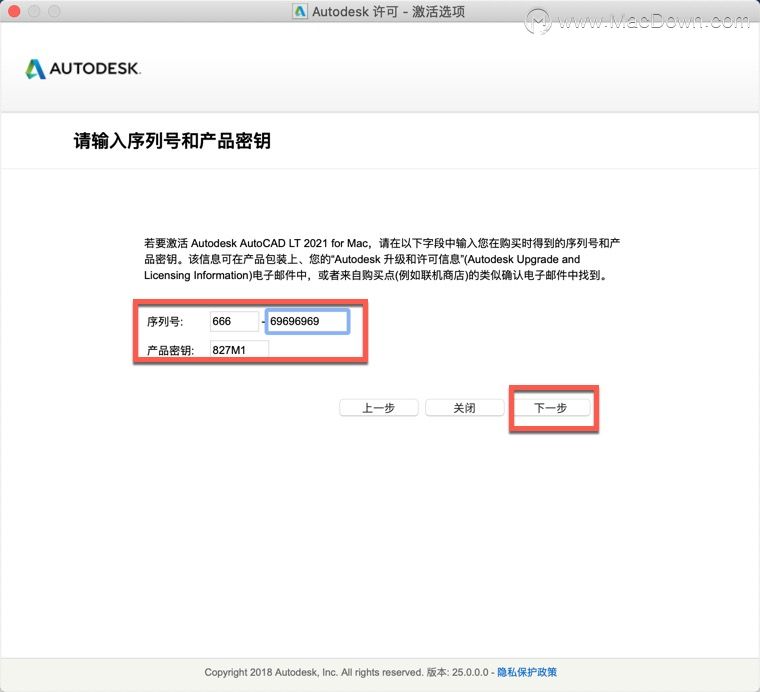Focus the serial number field containing 666
760x692 pixels.
(x=234, y=321)
